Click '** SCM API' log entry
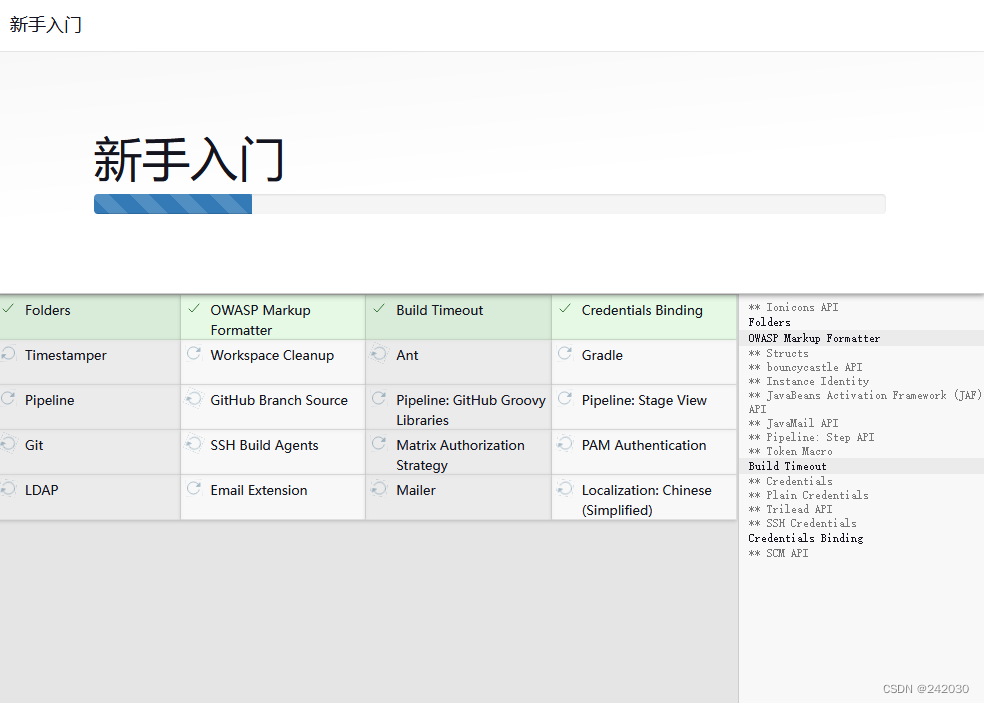This screenshot has height=703, width=984. (x=778, y=553)
